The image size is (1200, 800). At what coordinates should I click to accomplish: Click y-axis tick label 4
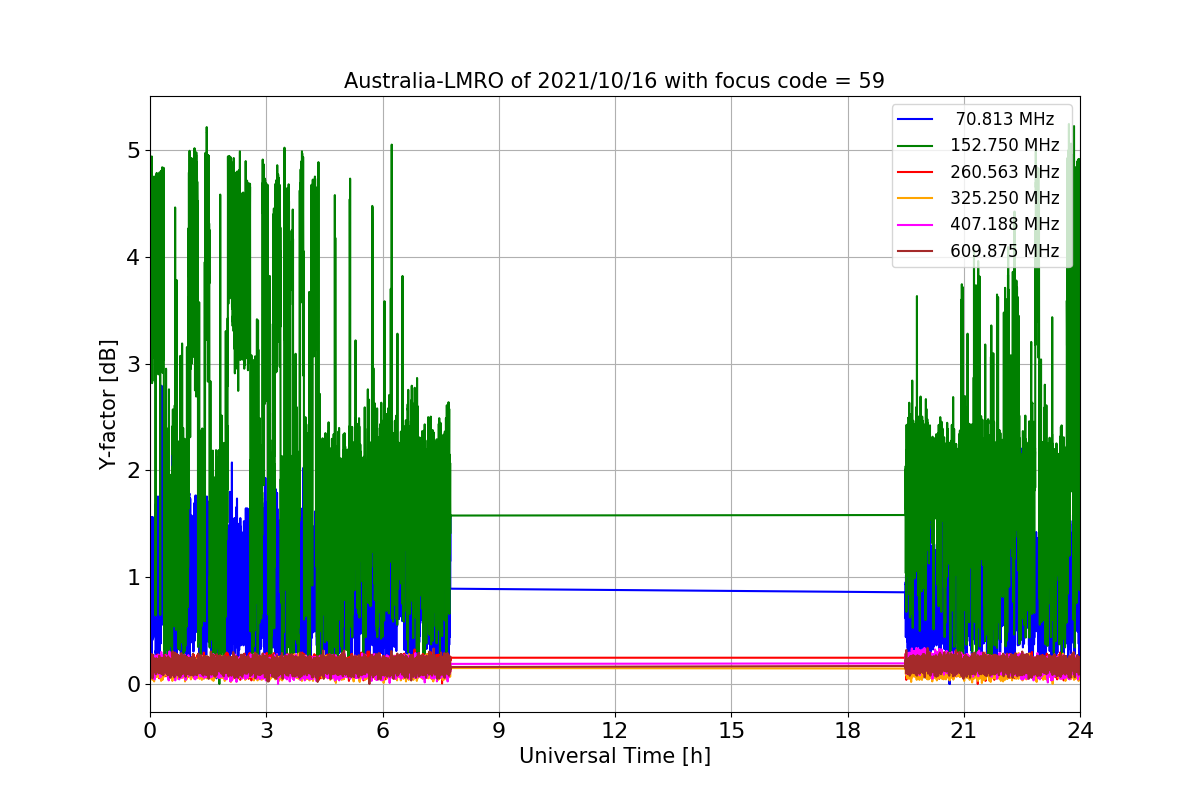(134, 258)
